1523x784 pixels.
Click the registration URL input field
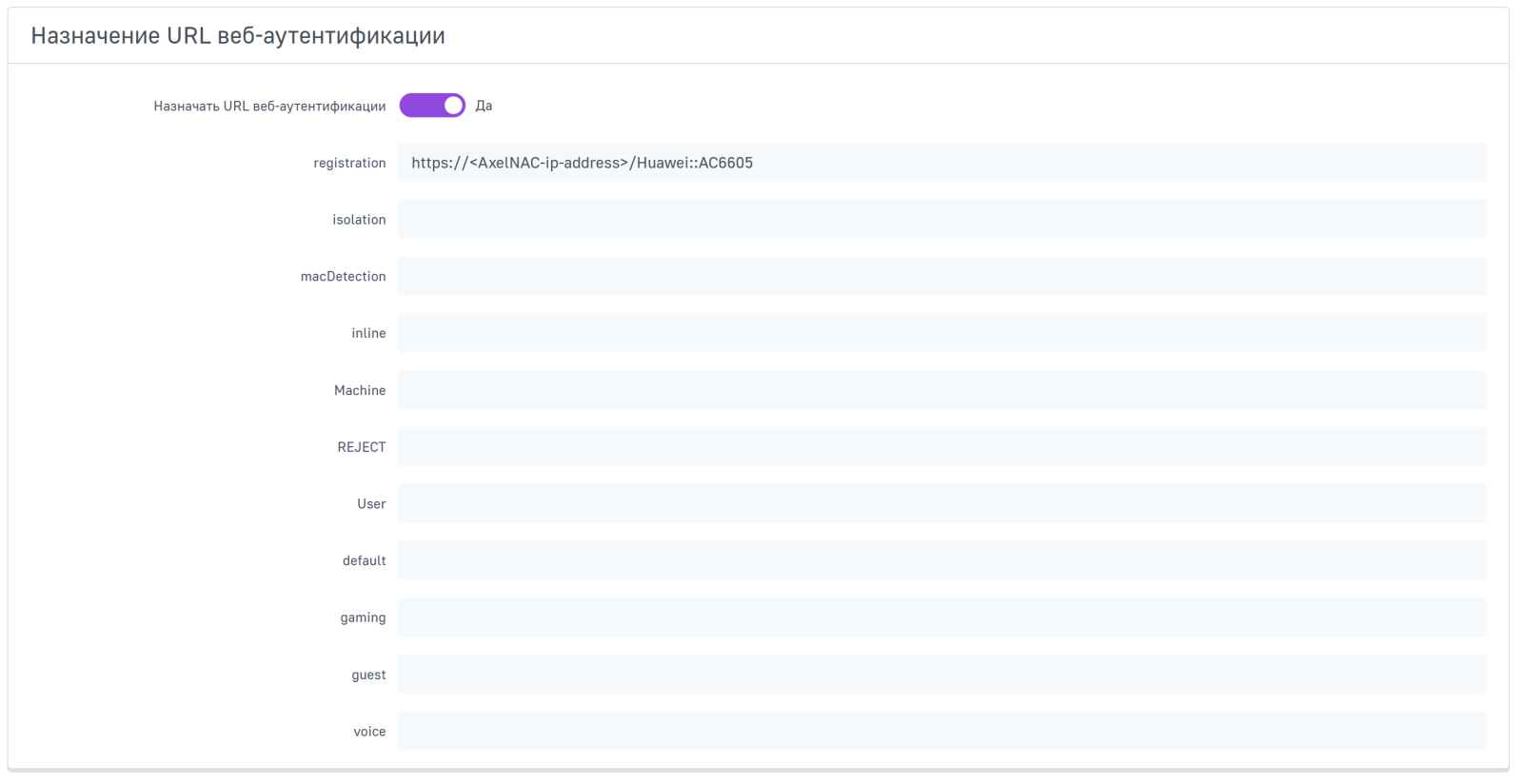tap(940, 163)
